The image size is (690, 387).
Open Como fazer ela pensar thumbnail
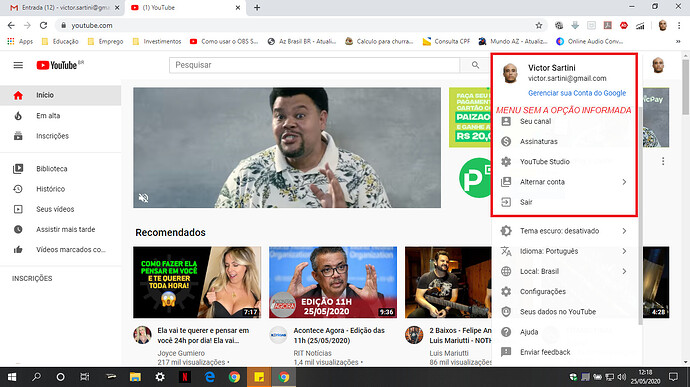point(197,282)
